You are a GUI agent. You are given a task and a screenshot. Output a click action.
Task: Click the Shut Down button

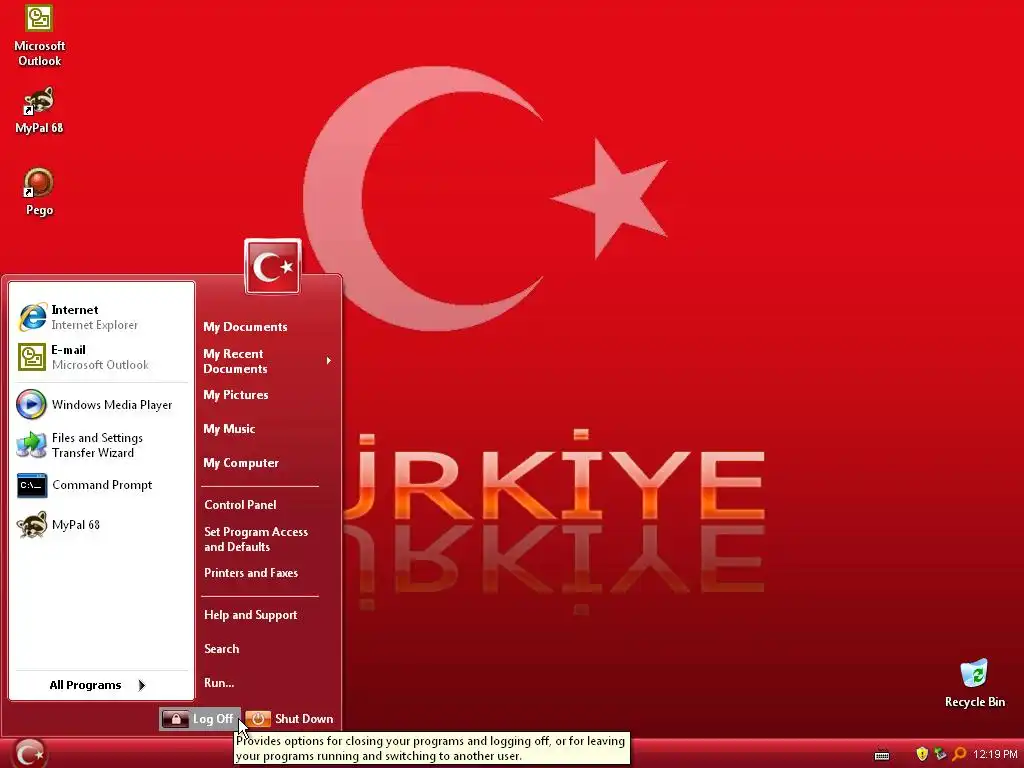tap(291, 718)
